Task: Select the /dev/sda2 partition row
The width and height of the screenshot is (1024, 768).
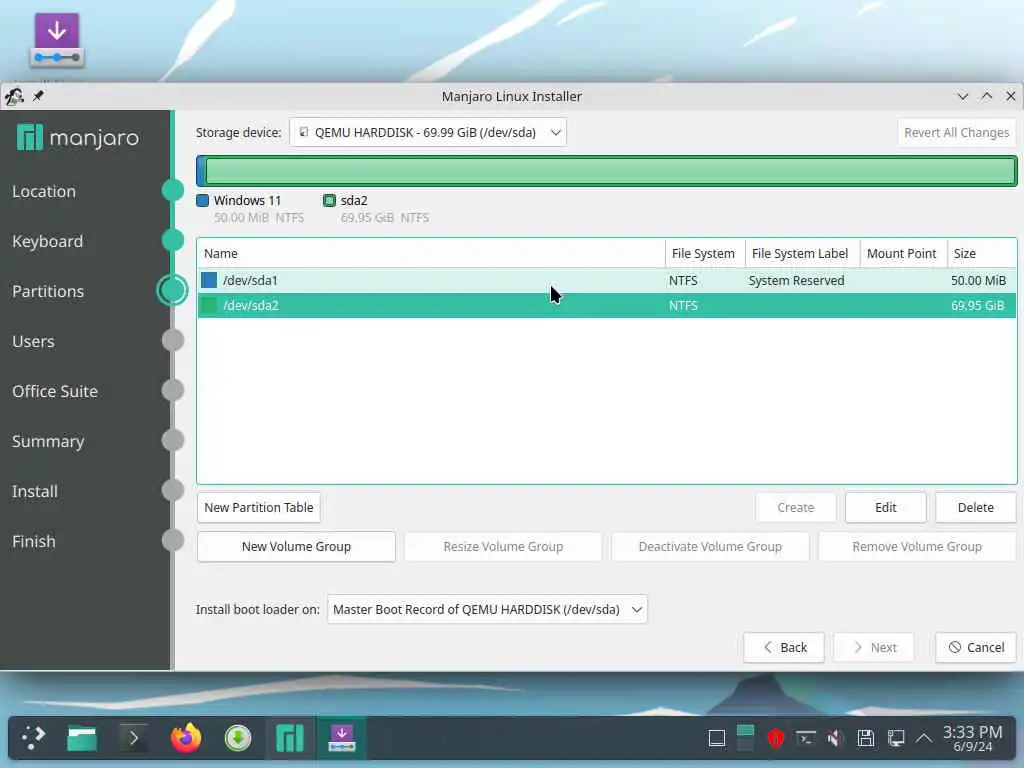Action: coord(607,305)
